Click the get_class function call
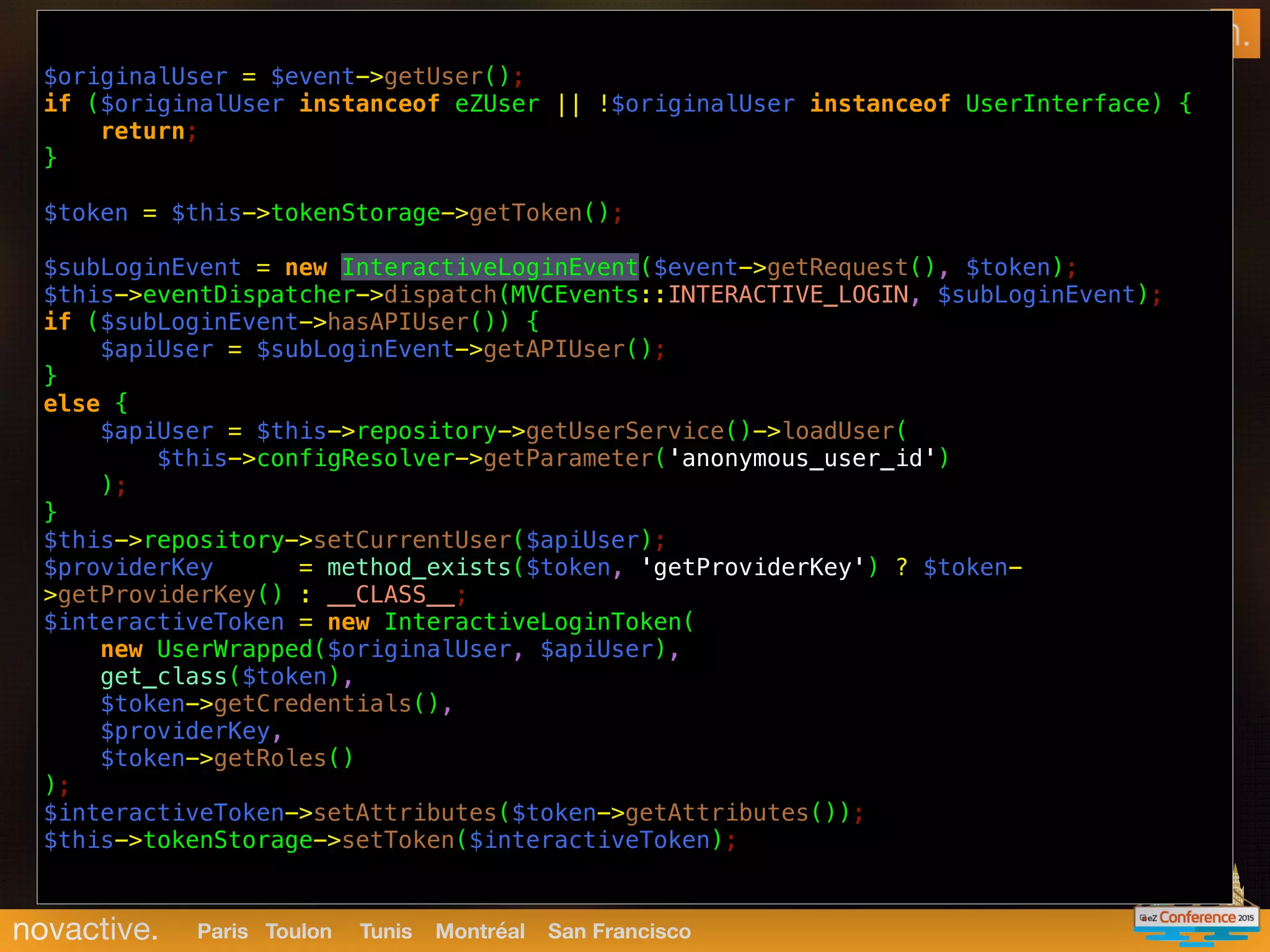Image resolution: width=1270 pixels, height=952 pixels. pos(164,676)
